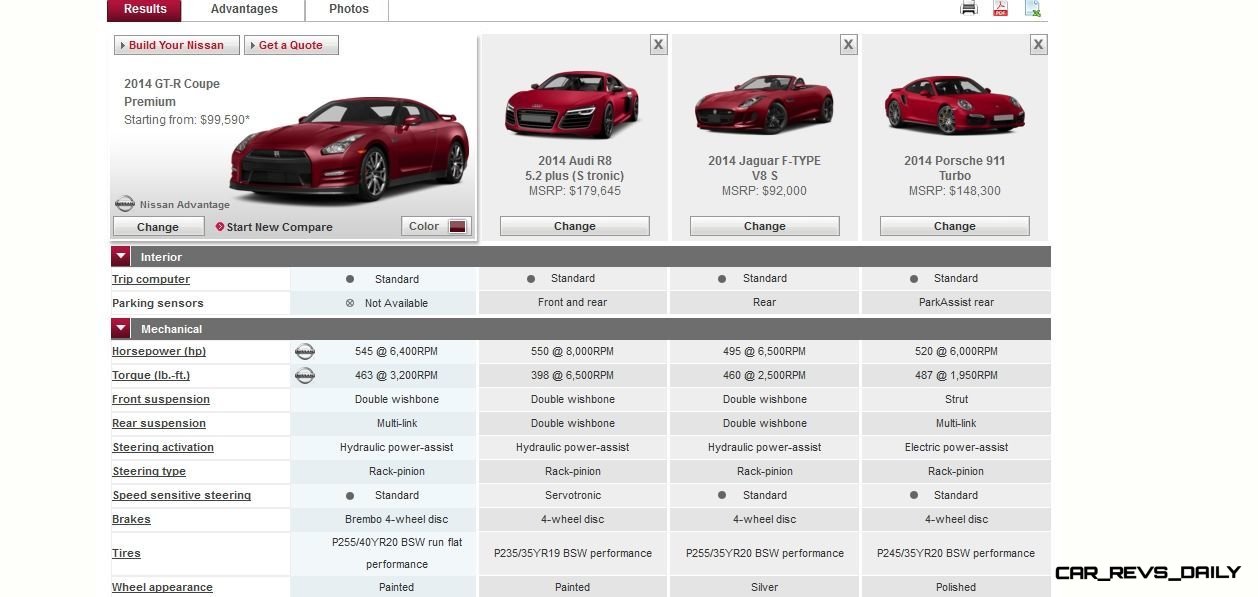The image size is (1258, 597).
Task: Open Steering type definition link
Action: coord(149,471)
